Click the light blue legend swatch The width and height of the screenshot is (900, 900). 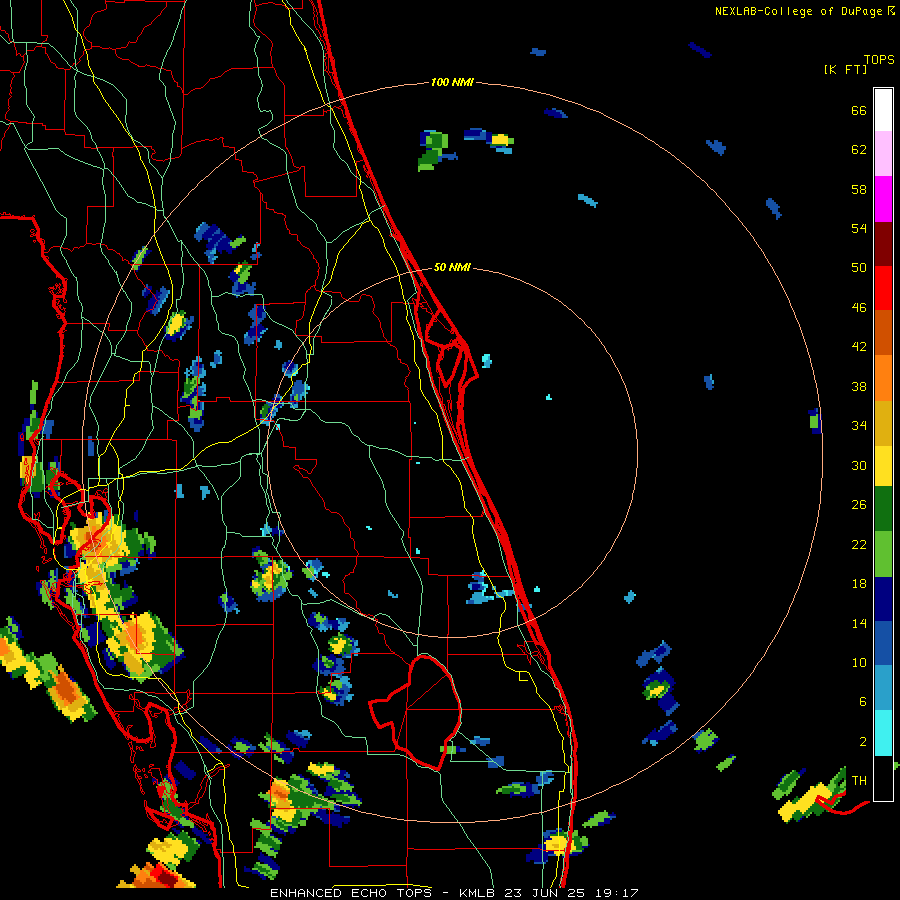[883, 688]
